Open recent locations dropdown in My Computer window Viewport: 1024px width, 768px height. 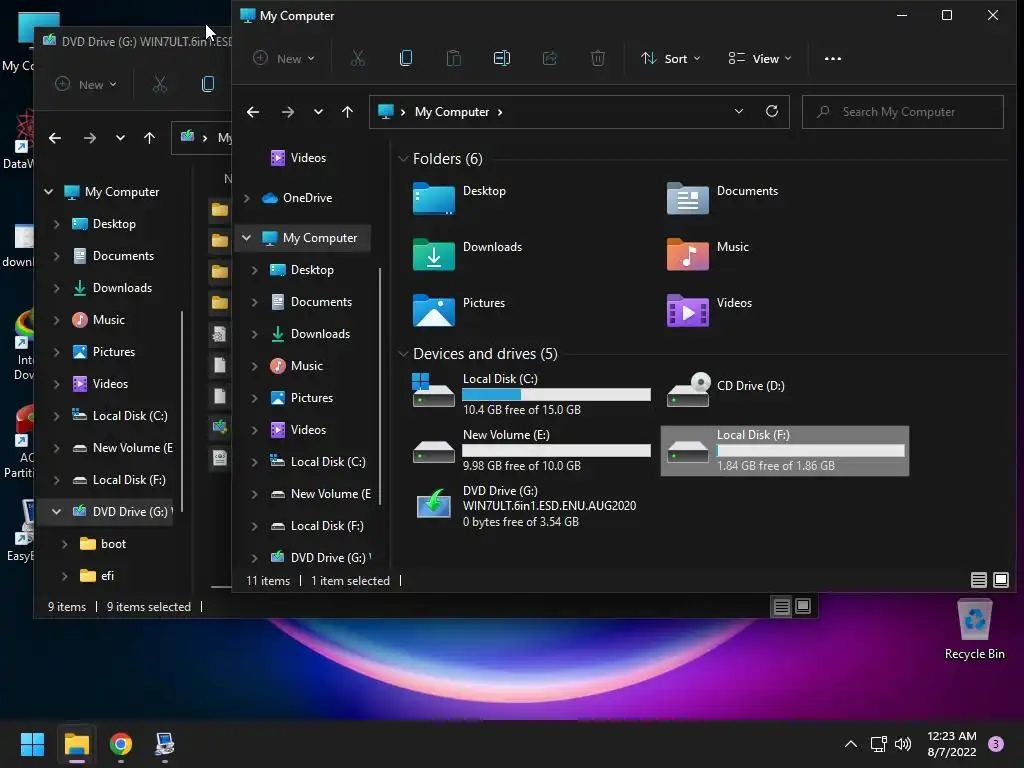[318, 112]
